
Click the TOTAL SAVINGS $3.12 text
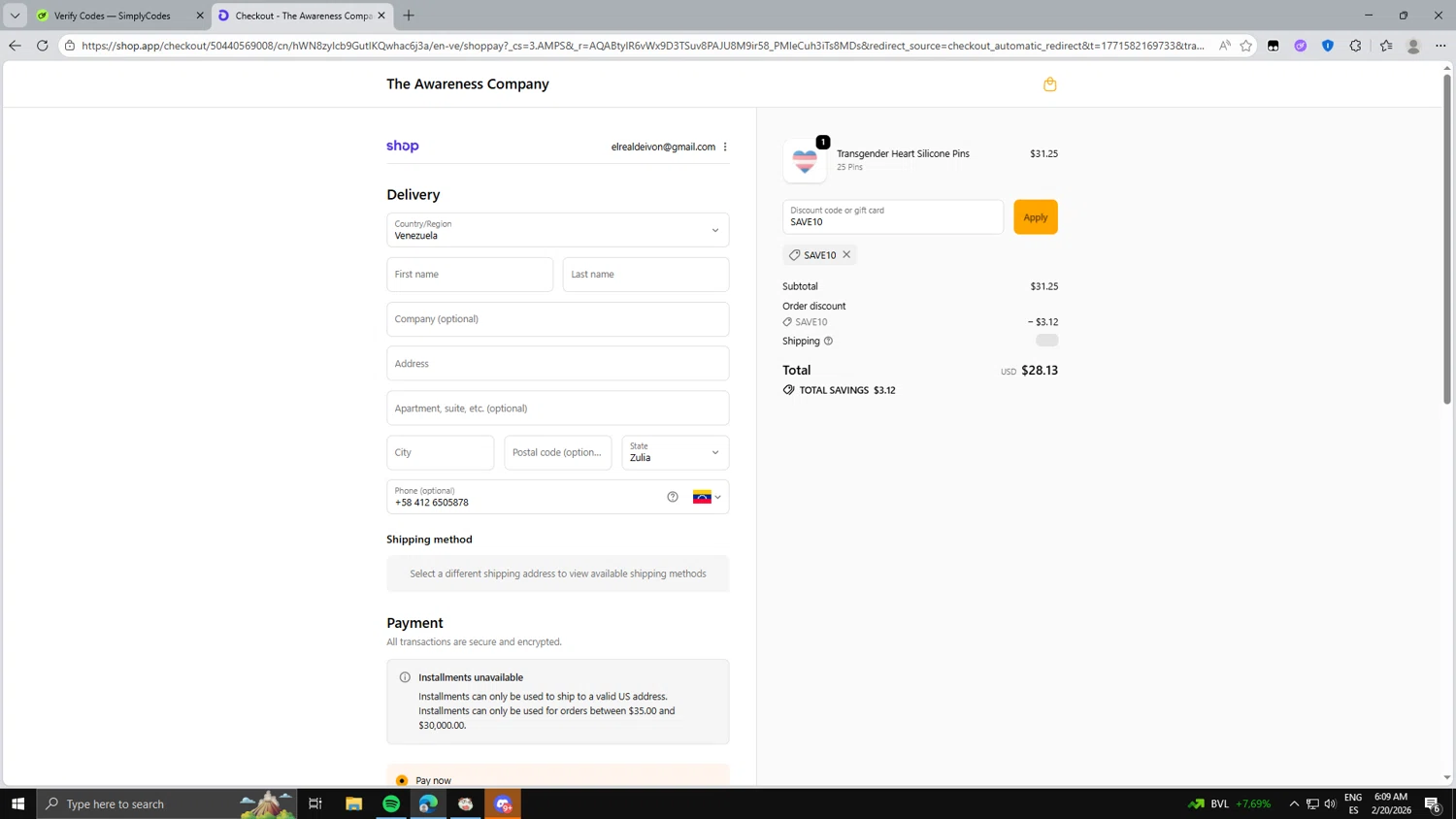coord(846,390)
